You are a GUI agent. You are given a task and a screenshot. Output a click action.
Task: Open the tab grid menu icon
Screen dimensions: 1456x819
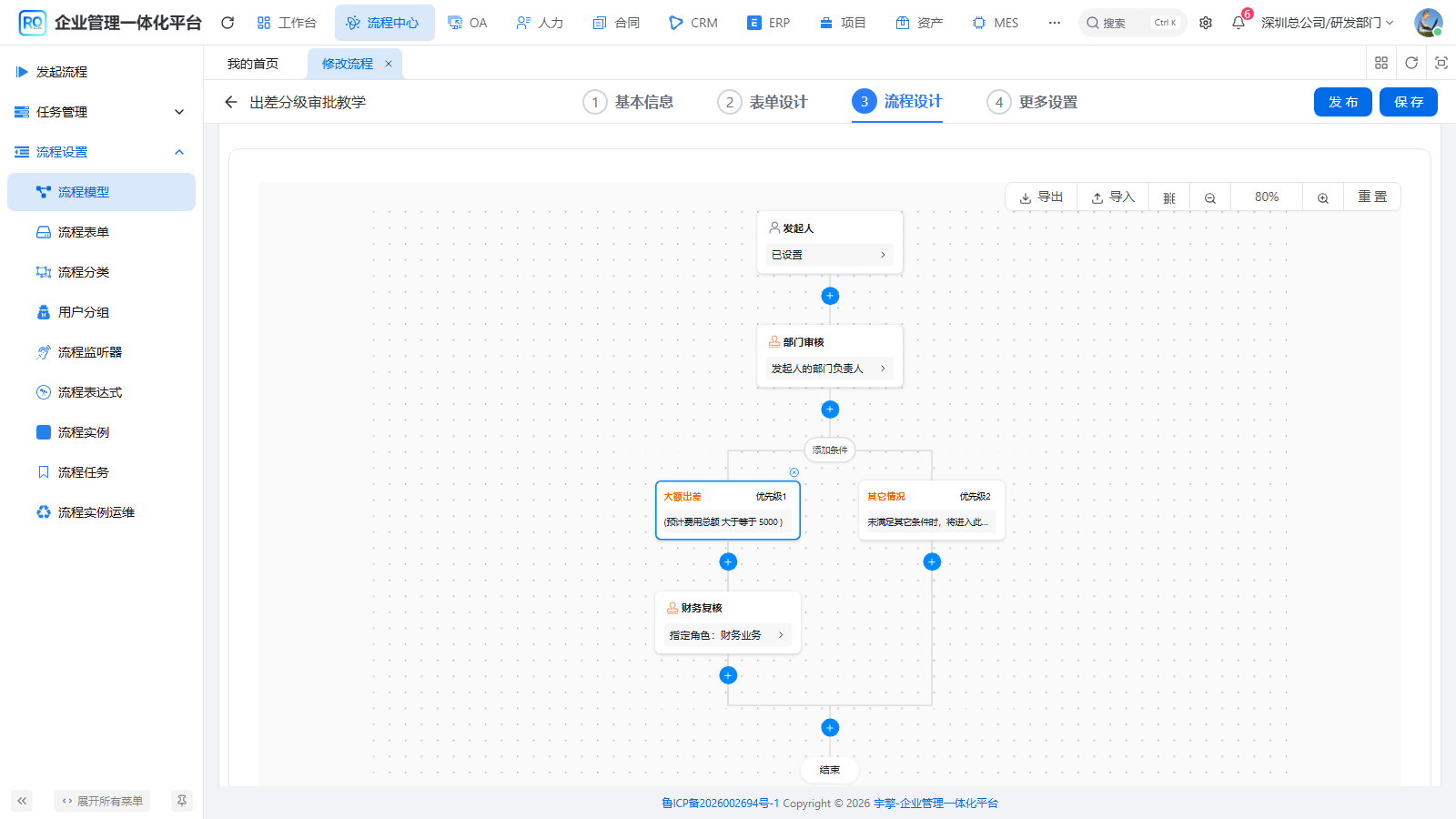[1381, 63]
